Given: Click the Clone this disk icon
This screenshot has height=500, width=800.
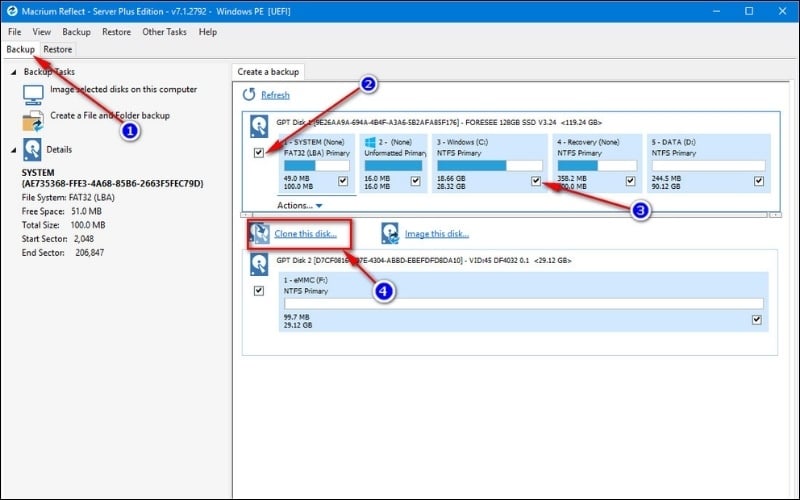Looking at the screenshot, I should pos(260,234).
